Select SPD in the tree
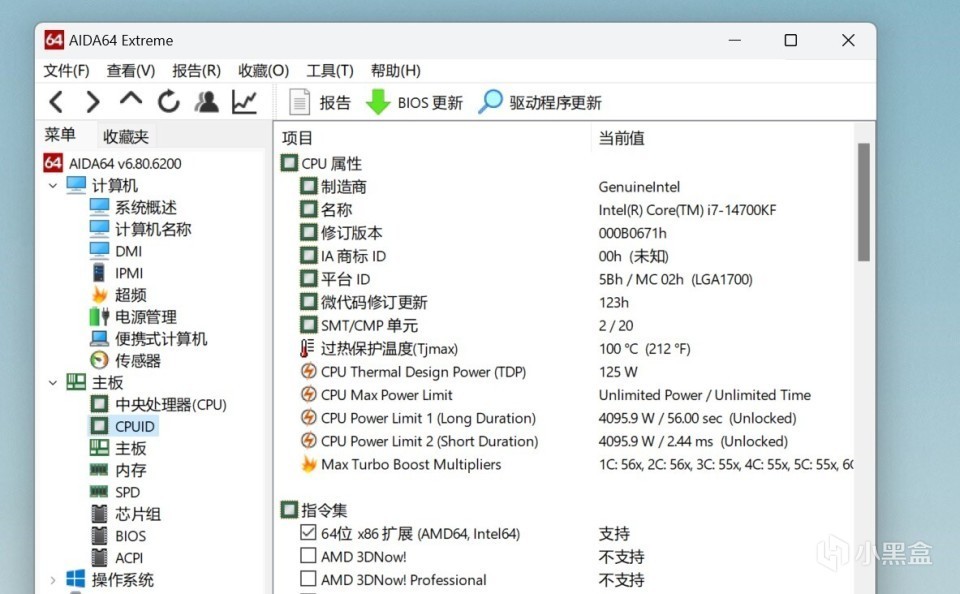Viewport: 960px width, 594px height. pyautogui.click(x=115, y=492)
